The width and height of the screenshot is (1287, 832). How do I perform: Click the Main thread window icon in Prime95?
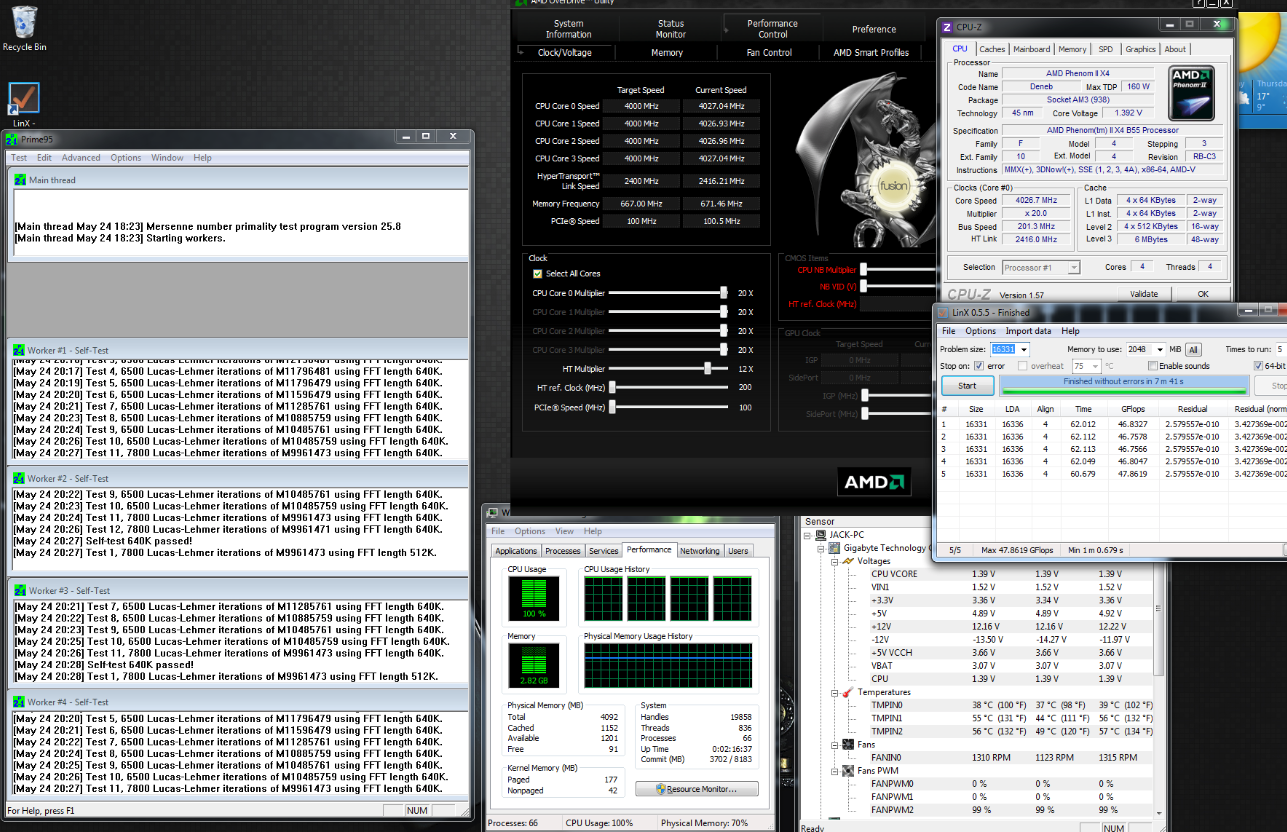pos(19,180)
